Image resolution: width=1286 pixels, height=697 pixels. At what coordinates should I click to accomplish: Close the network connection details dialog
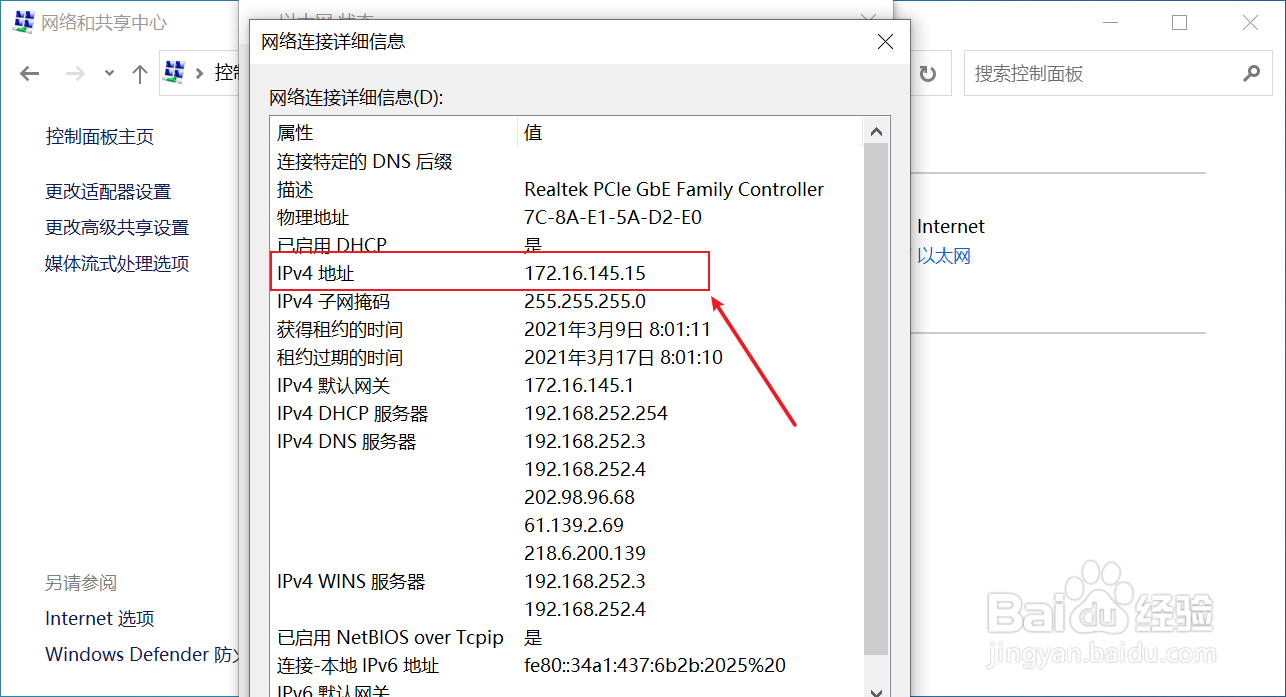pyautogui.click(x=885, y=41)
